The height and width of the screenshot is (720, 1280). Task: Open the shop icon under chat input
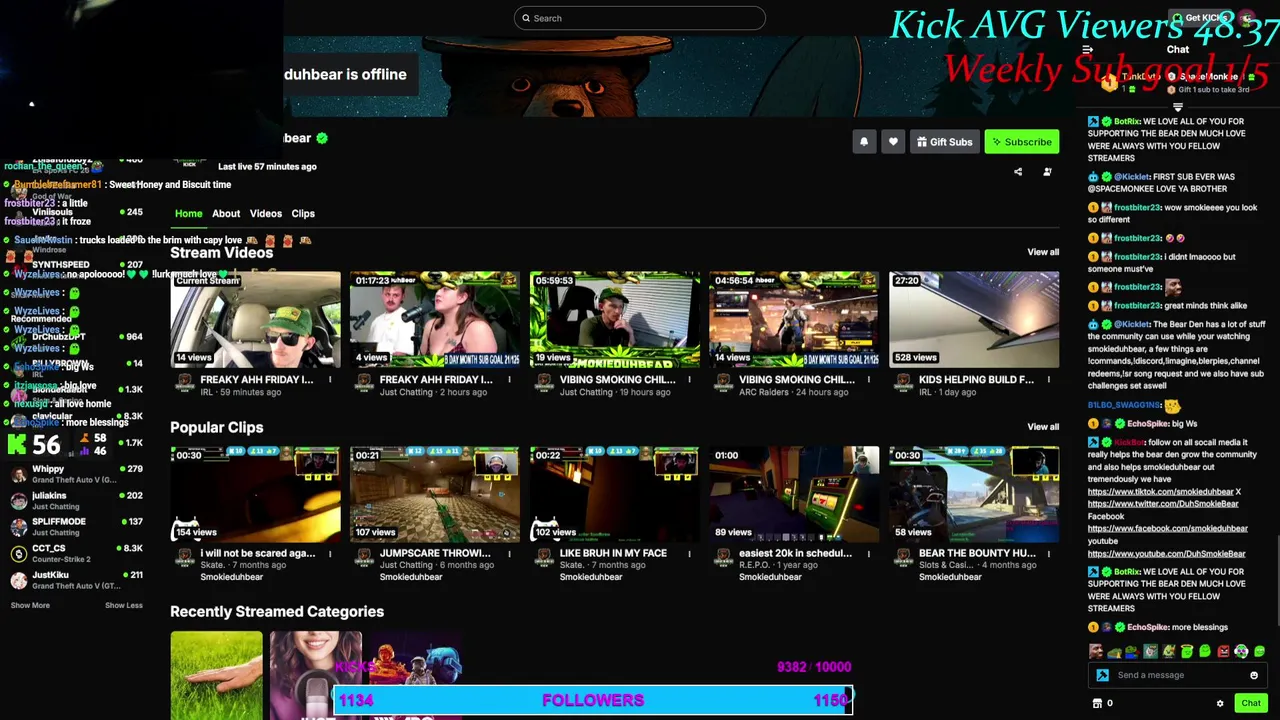[x=1097, y=703]
